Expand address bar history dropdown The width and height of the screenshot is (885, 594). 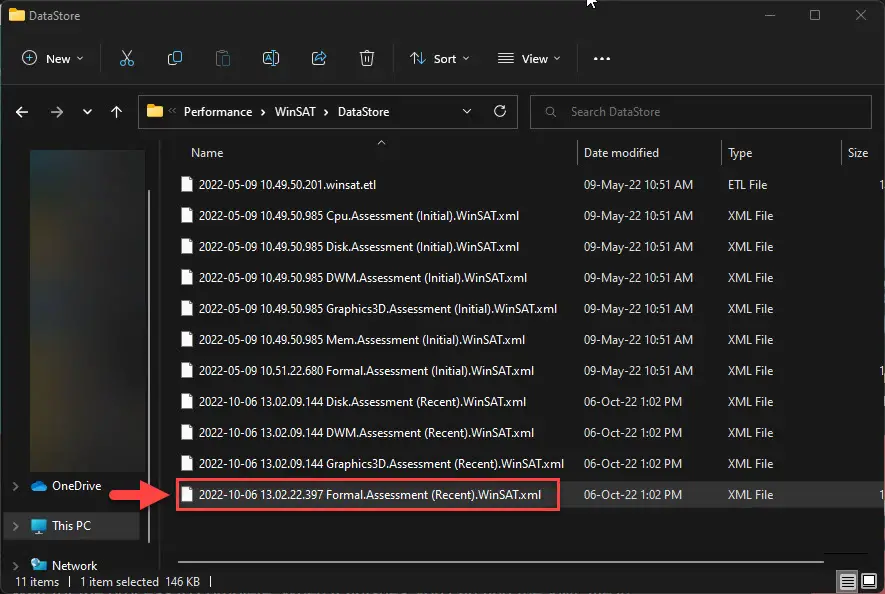[467, 111]
